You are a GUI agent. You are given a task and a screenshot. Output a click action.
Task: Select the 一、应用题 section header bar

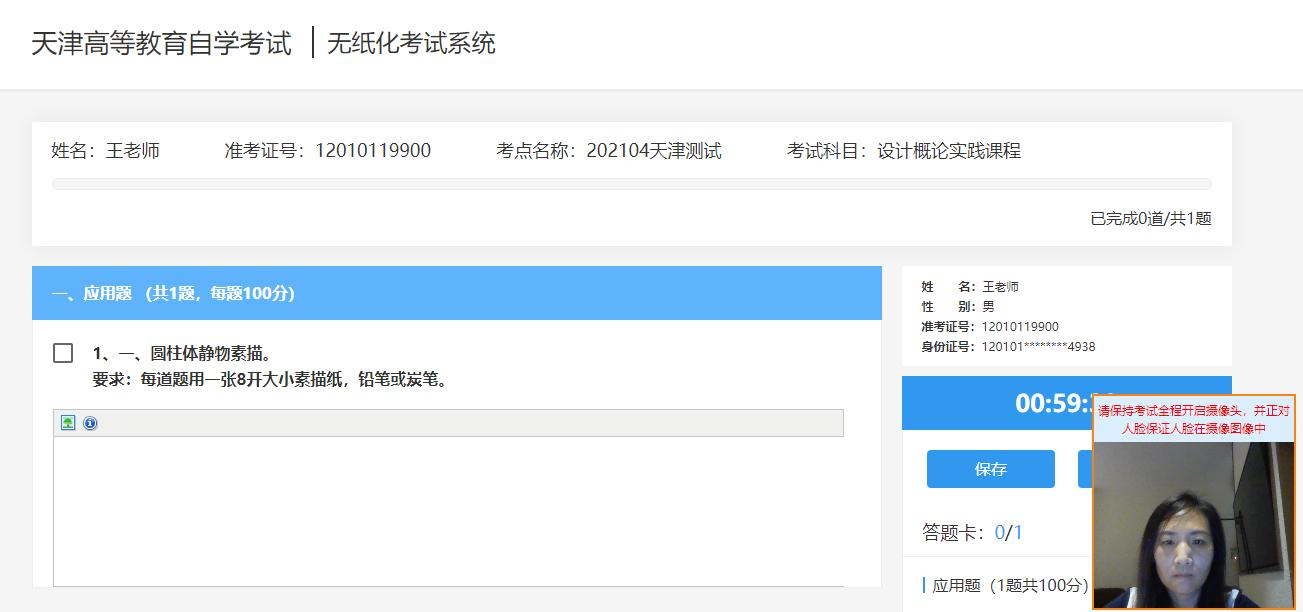(x=456, y=293)
